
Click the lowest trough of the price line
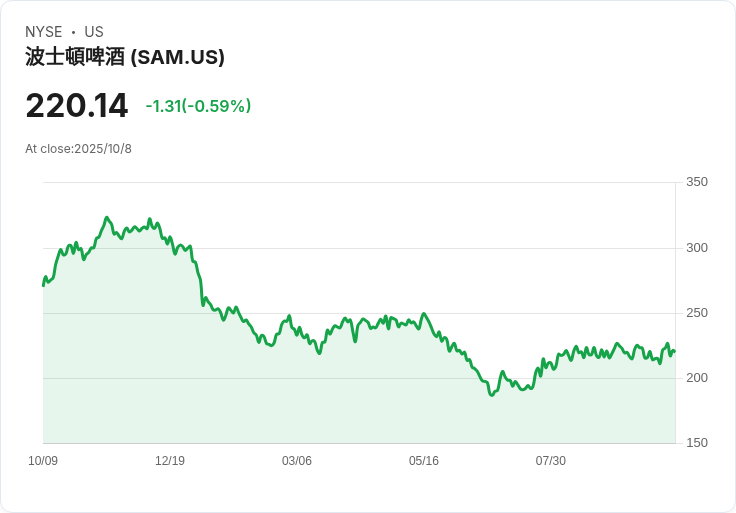(491, 395)
